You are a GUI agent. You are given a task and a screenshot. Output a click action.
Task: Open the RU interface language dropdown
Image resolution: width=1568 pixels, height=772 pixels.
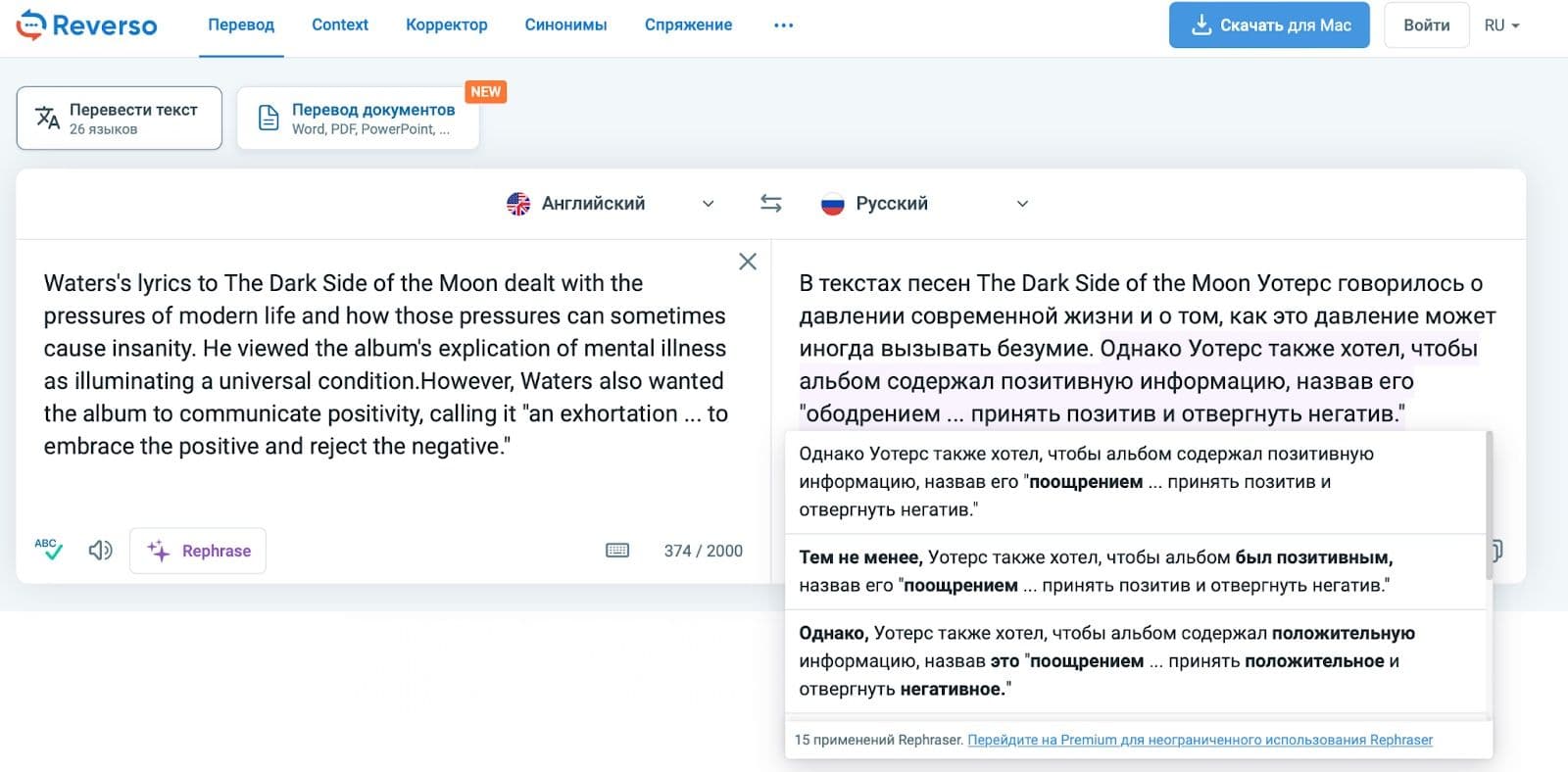tap(1501, 25)
